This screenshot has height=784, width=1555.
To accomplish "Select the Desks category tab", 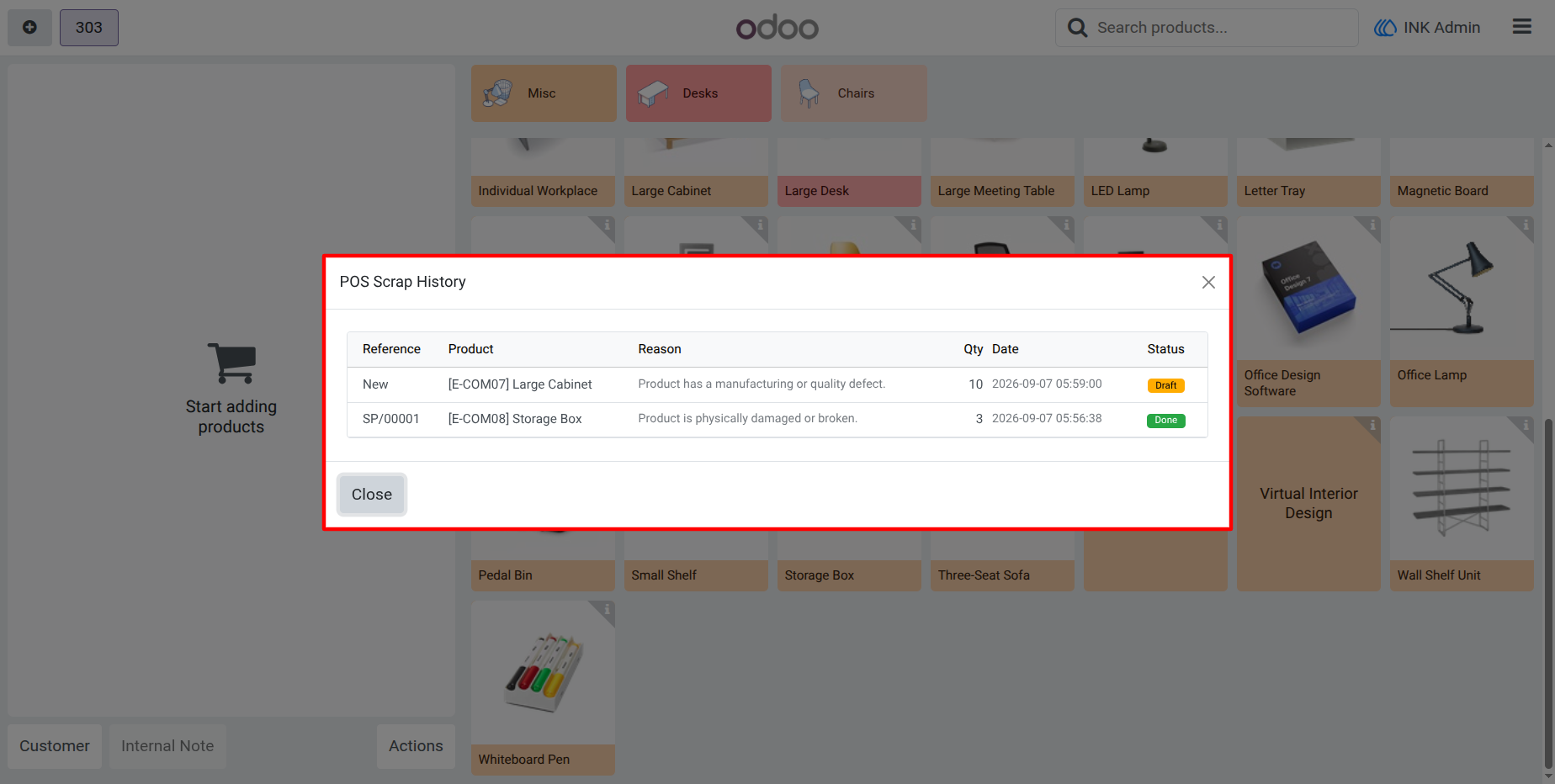I will 698,93.
